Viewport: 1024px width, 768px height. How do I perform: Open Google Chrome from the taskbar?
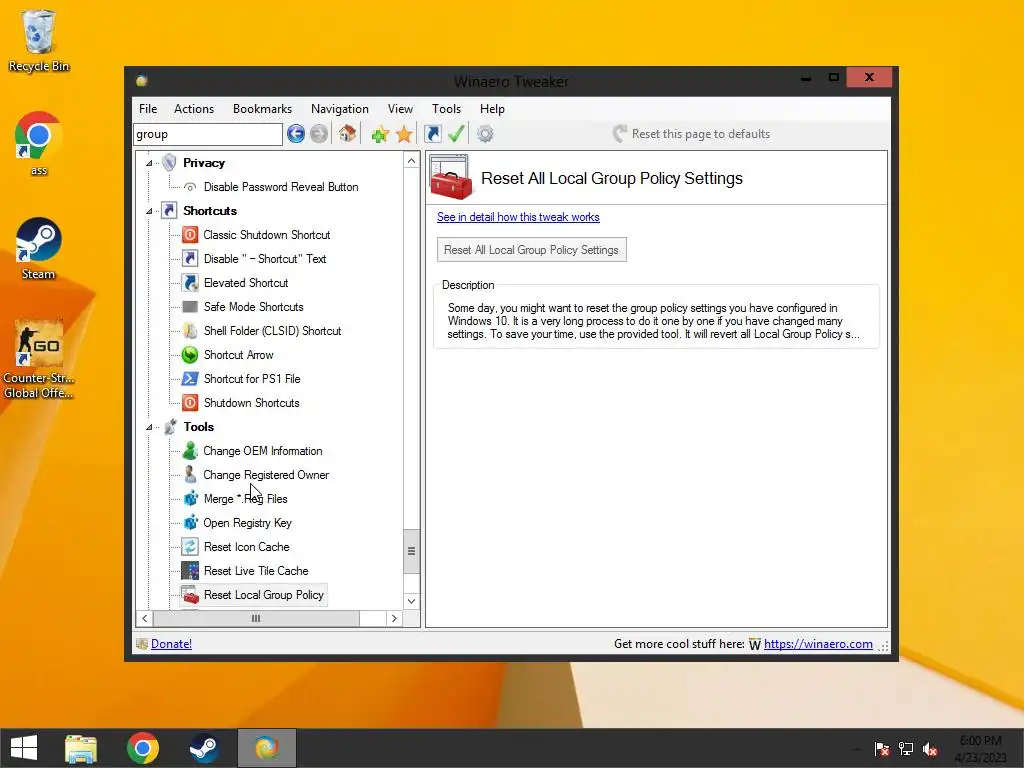pyautogui.click(x=143, y=748)
